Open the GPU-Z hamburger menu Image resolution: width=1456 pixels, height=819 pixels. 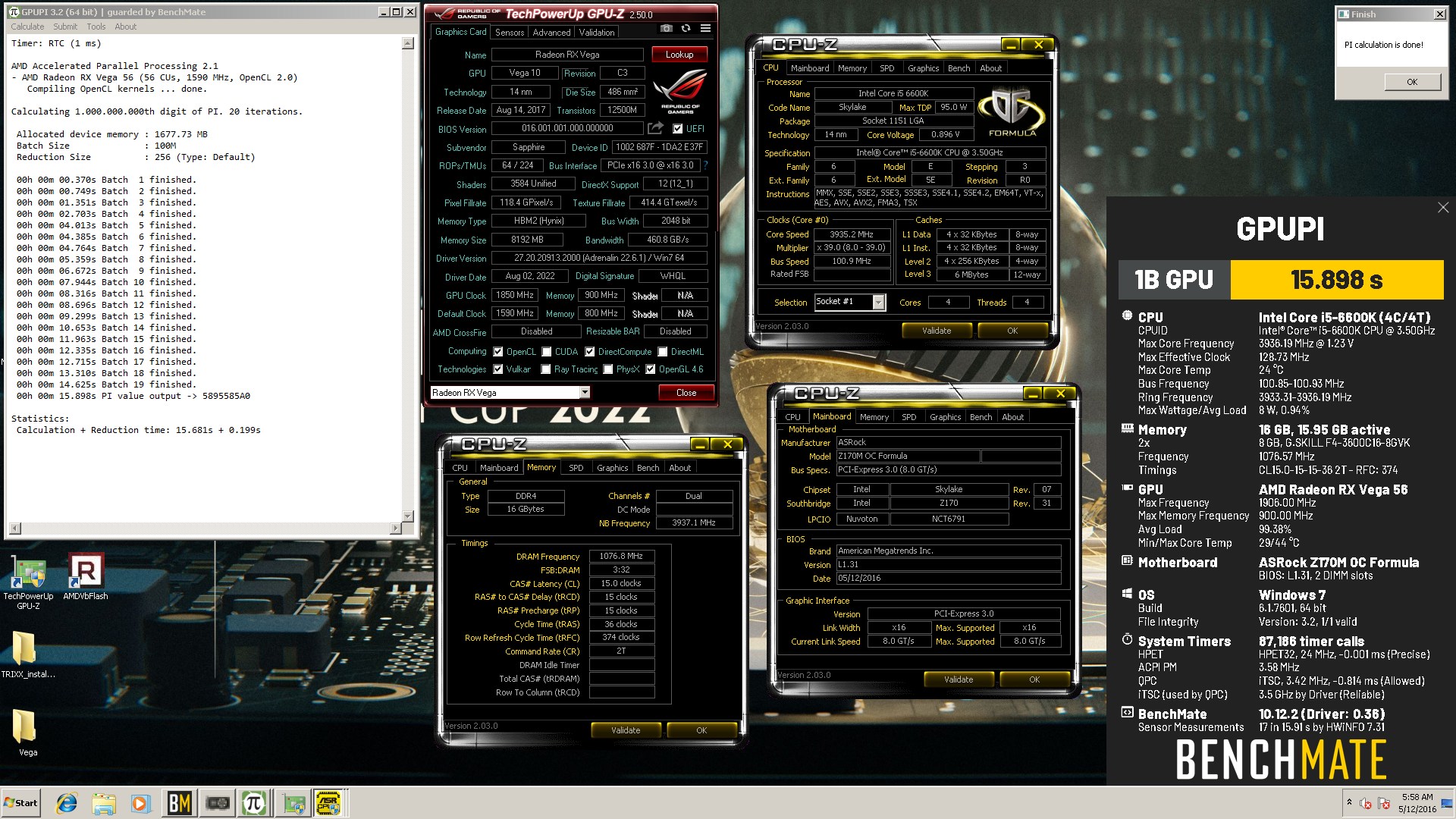705,28
